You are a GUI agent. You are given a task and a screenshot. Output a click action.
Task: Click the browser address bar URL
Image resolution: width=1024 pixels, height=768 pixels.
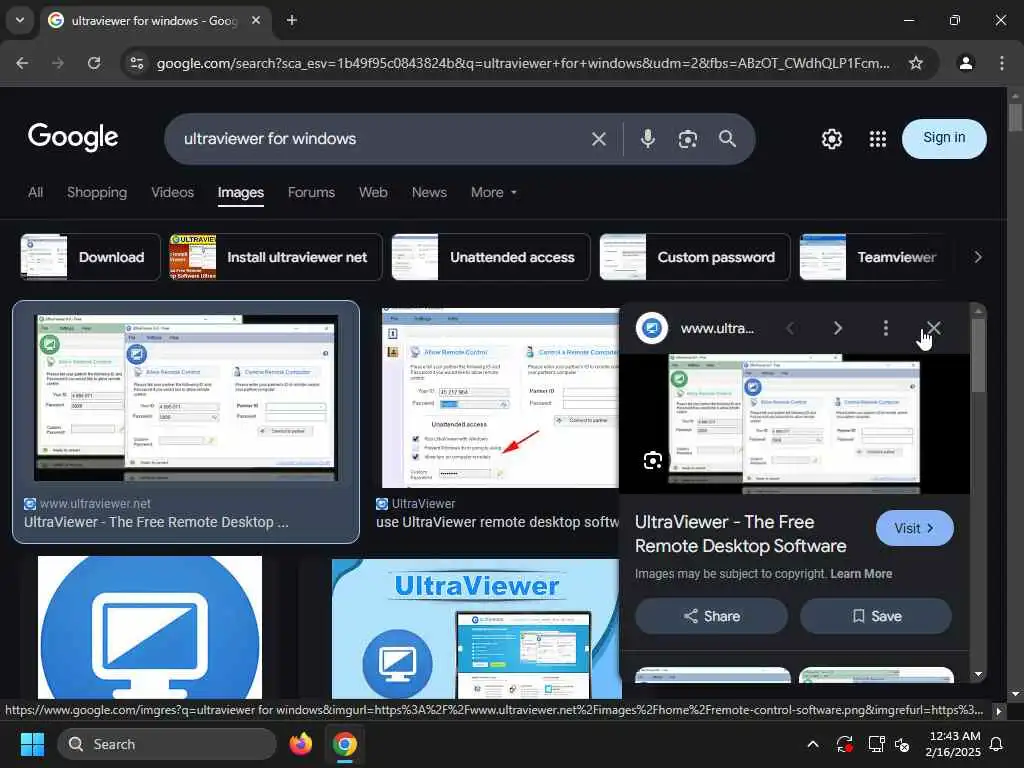coord(522,63)
